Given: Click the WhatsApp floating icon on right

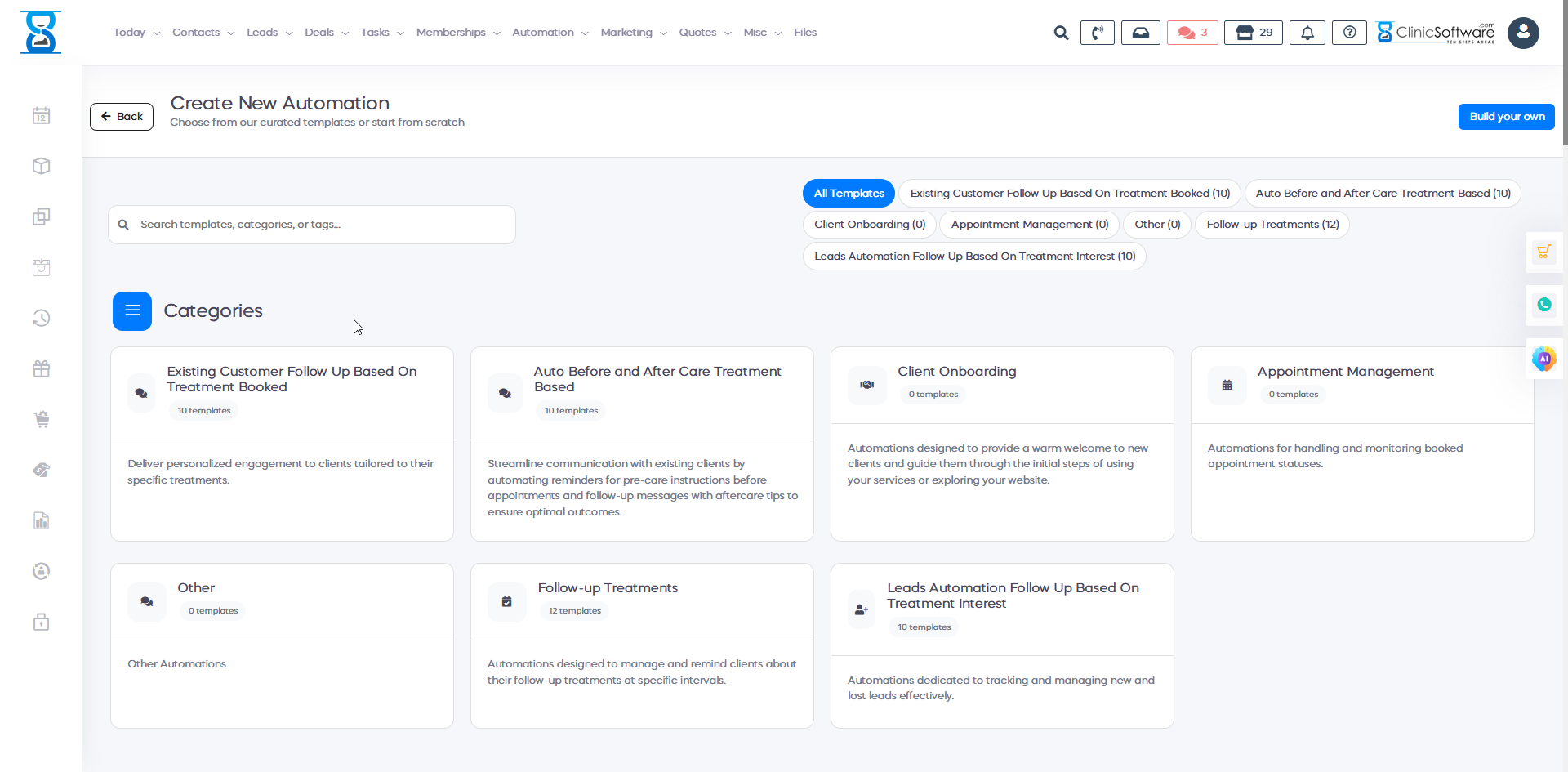Looking at the screenshot, I should click(x=1543, y=305).
